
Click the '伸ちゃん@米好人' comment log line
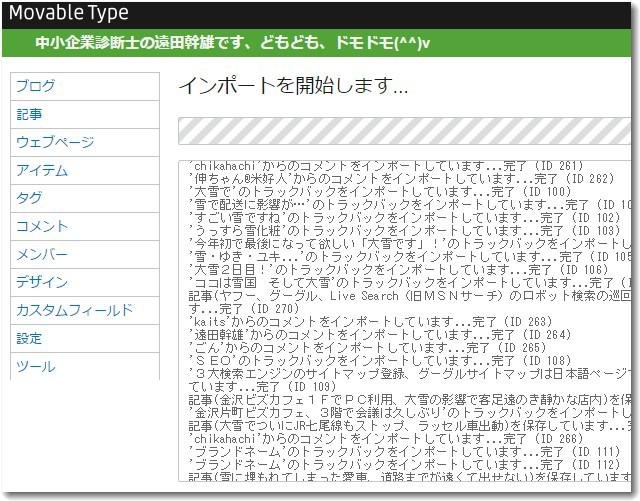pyautogui.click(x=402, y=179)
